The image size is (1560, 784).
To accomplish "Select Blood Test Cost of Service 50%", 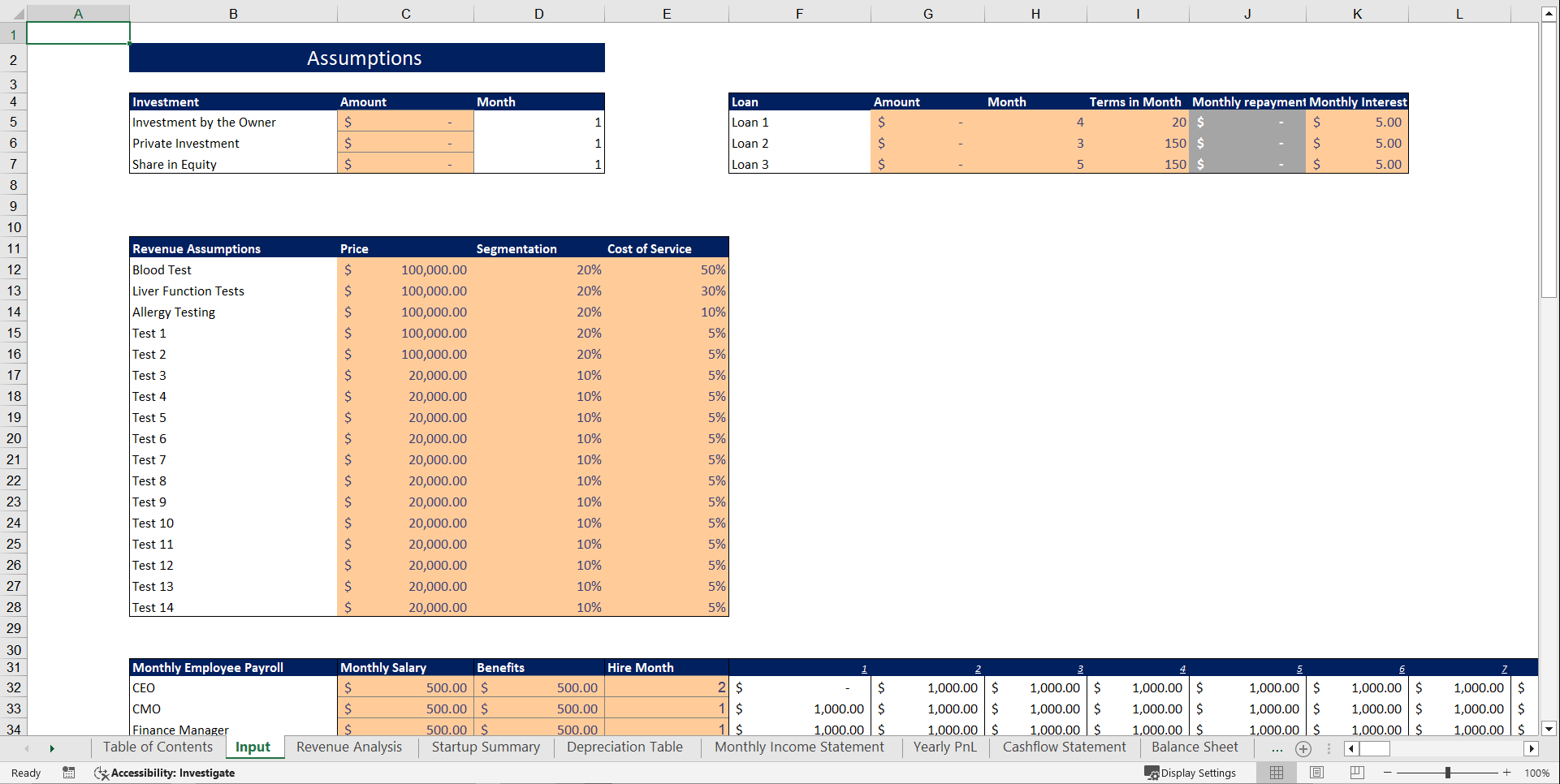I will (667, 269).
